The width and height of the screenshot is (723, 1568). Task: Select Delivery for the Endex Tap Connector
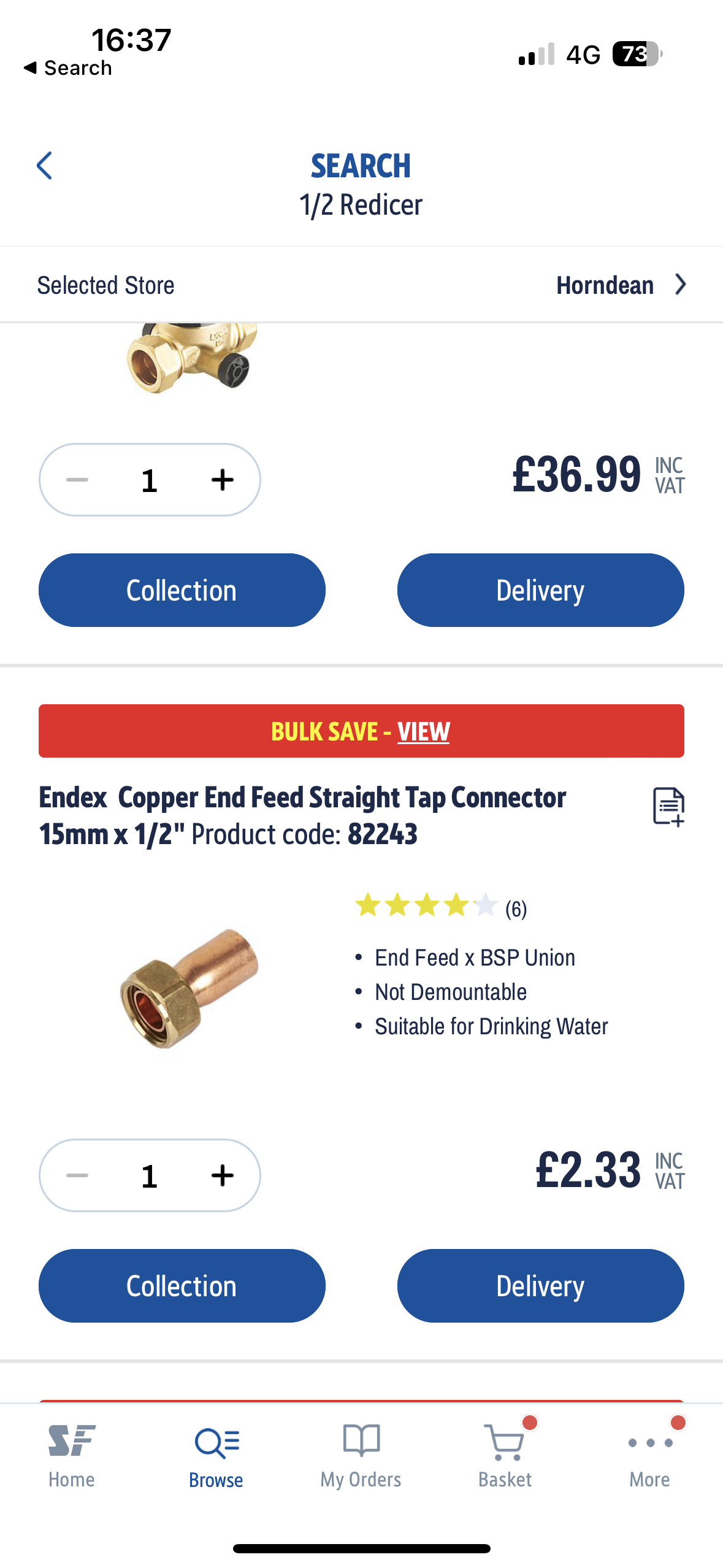(540, 1286)
